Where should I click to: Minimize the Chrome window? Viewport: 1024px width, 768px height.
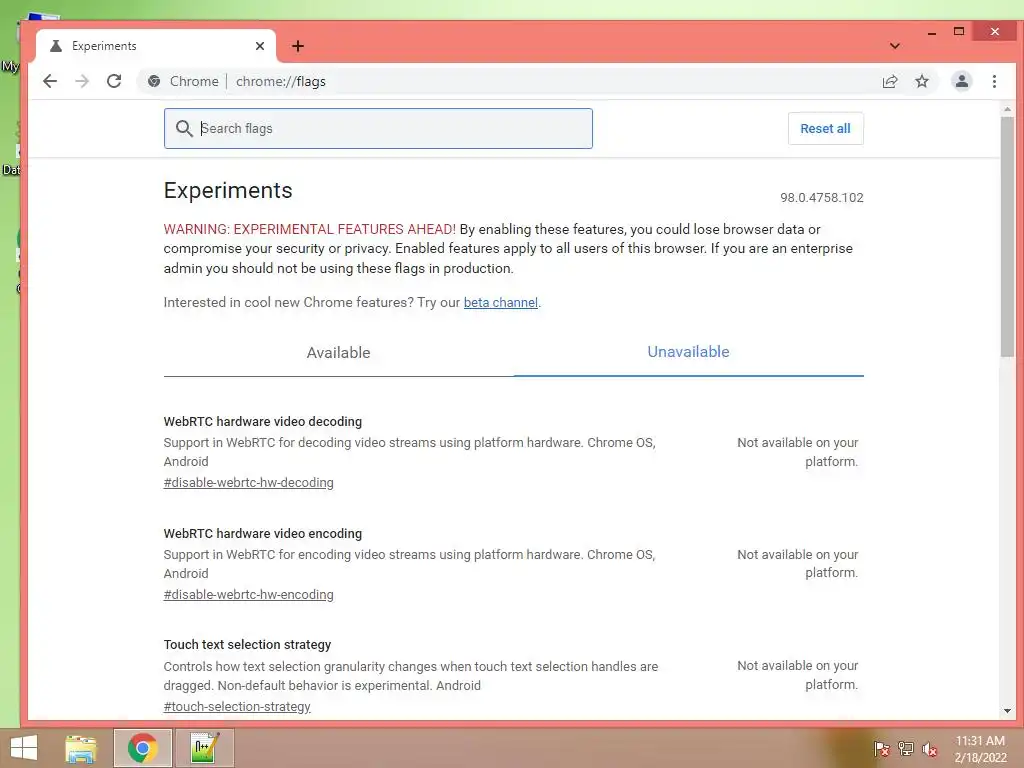point(932,32)
